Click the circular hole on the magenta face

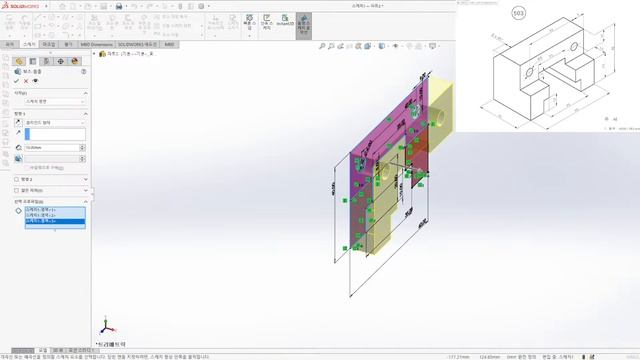click(x=415, y=110)
